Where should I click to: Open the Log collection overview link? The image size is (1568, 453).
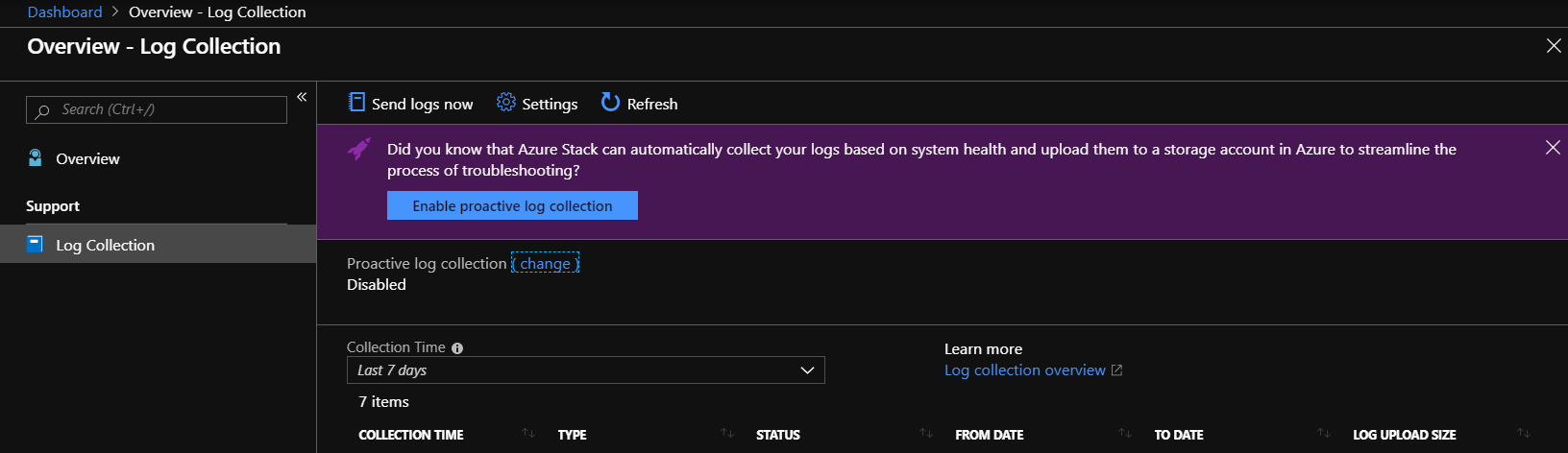pos(1025,370)
